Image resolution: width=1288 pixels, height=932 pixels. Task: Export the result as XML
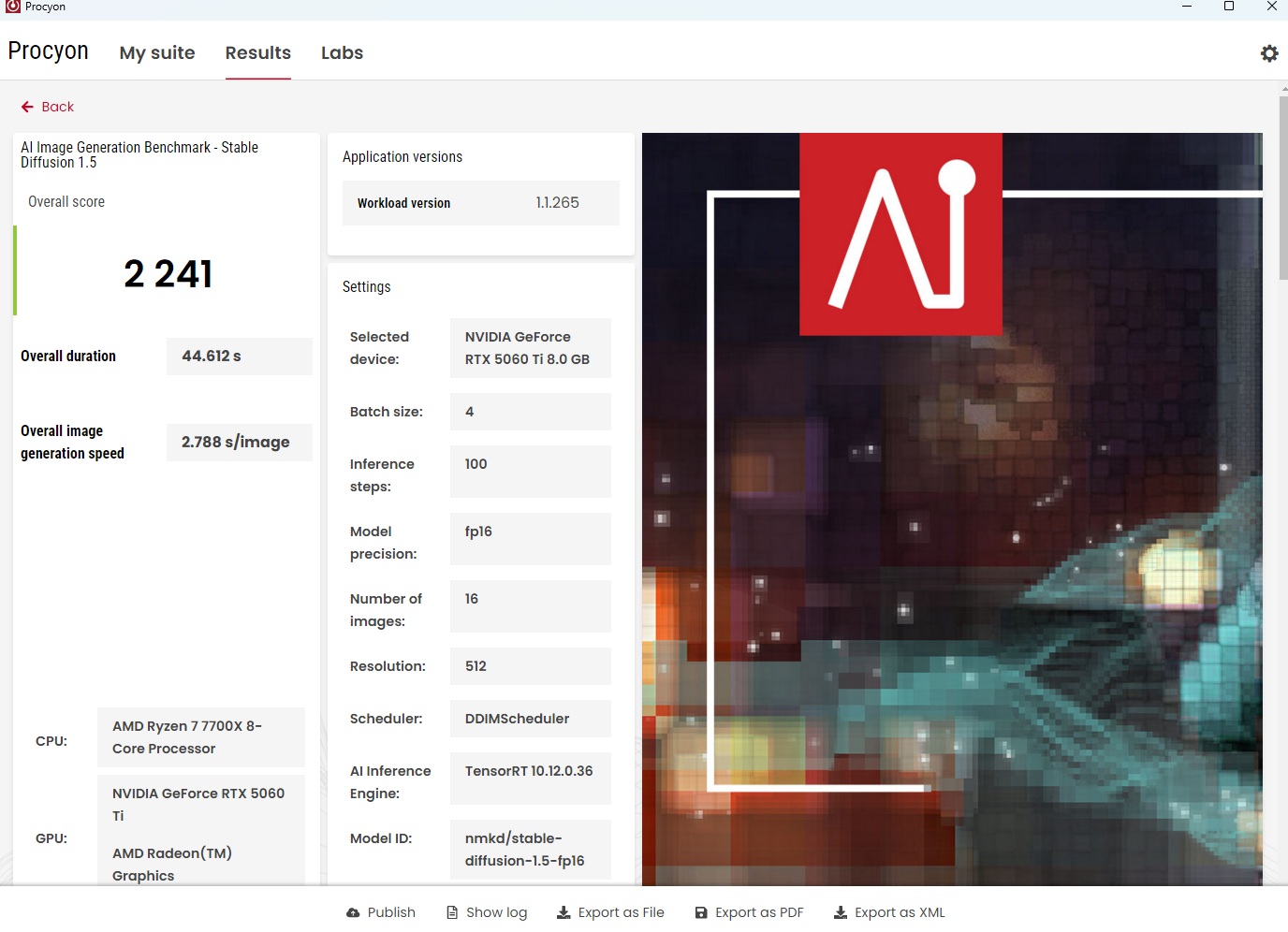tap(889, 912)
